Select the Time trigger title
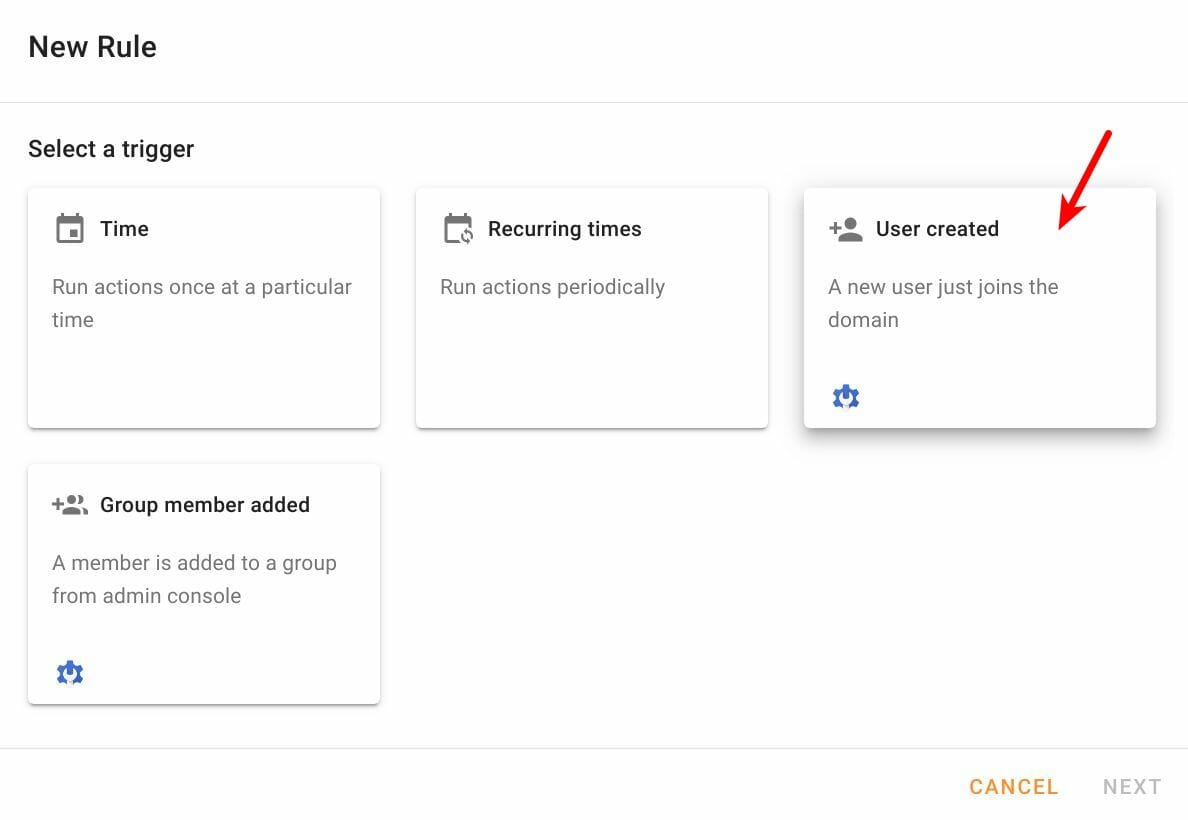 (124, 229)
